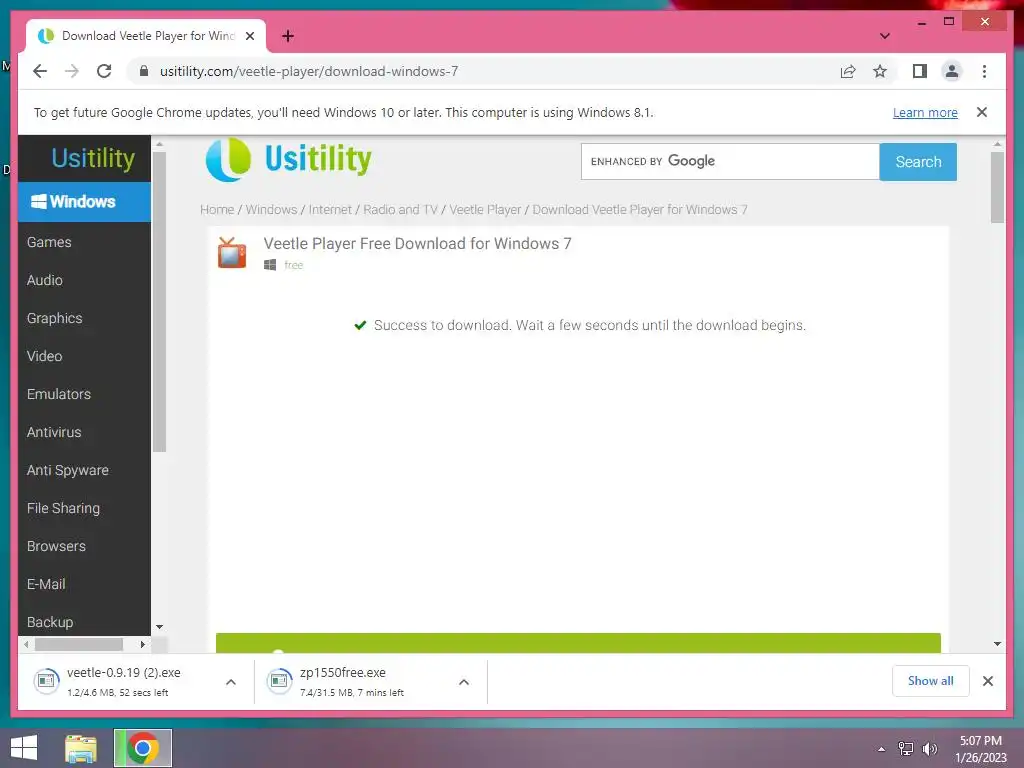Screen dimensions: 1024x768
Task: Open the Learn more link
Action: 925,112
